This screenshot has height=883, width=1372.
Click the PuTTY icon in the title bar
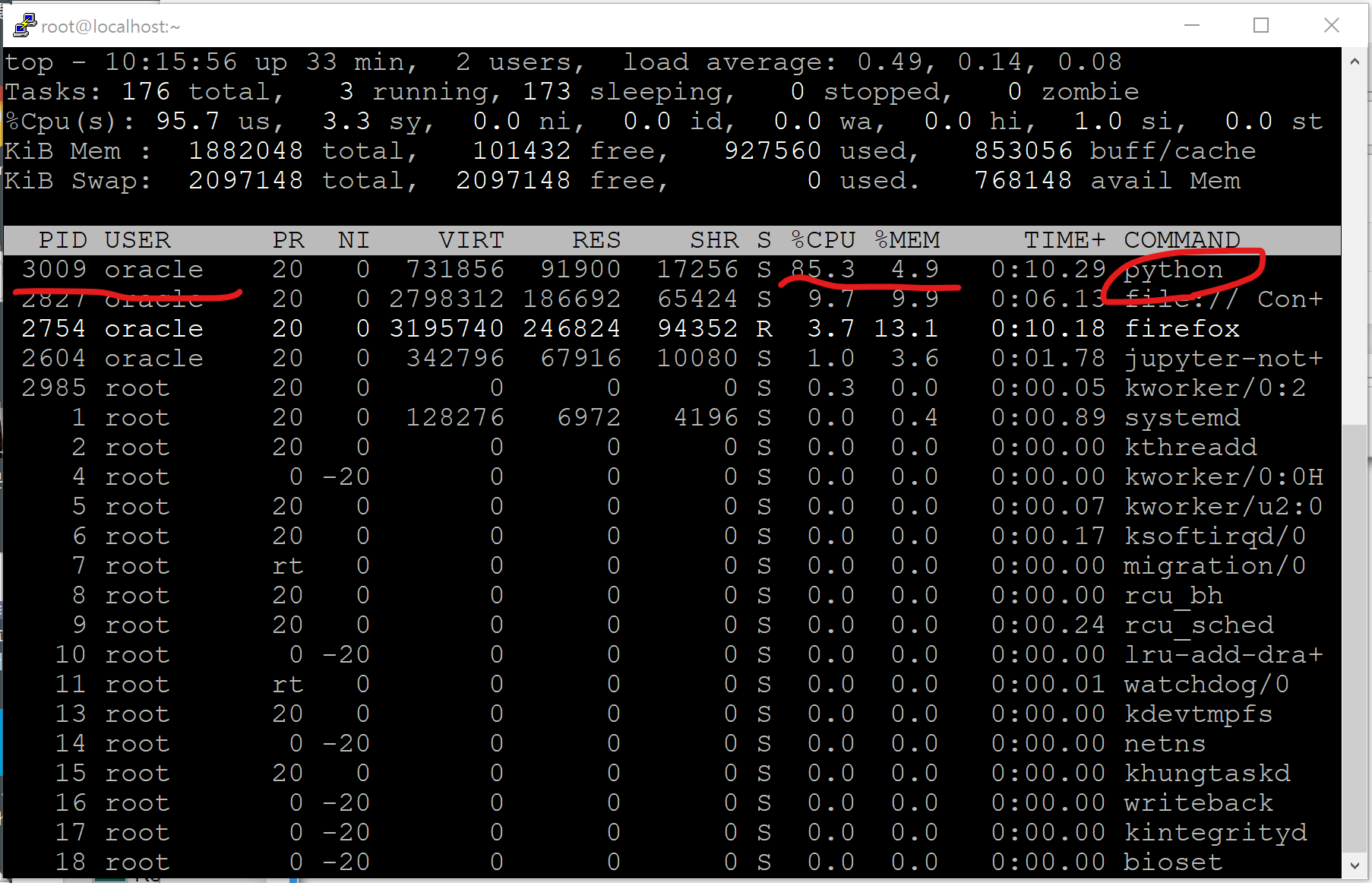24,26
